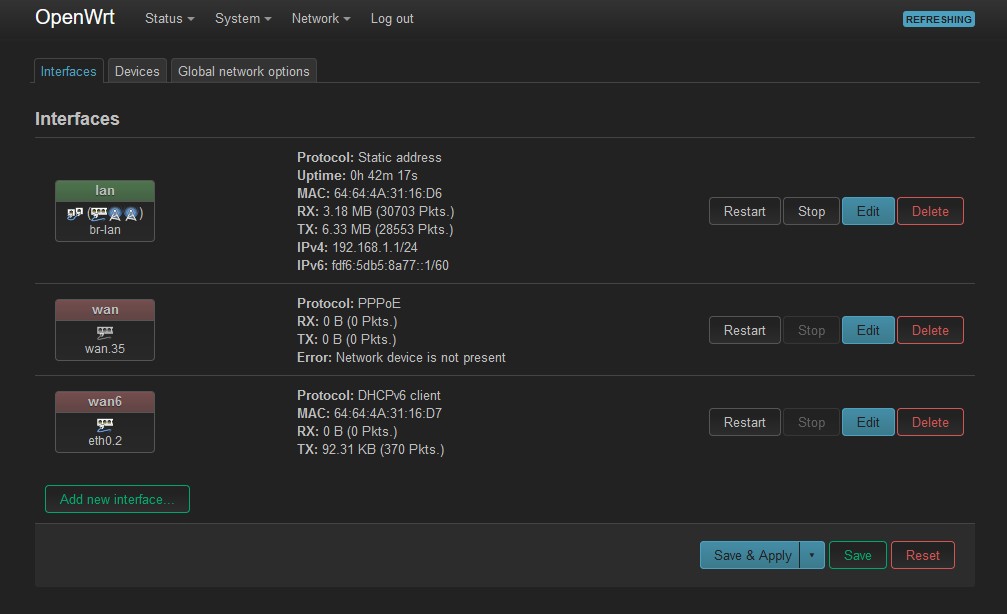Open Global network options tab
Image resolution: width=1007 pixels, height=614 pixels.
(x=243, y=71)
